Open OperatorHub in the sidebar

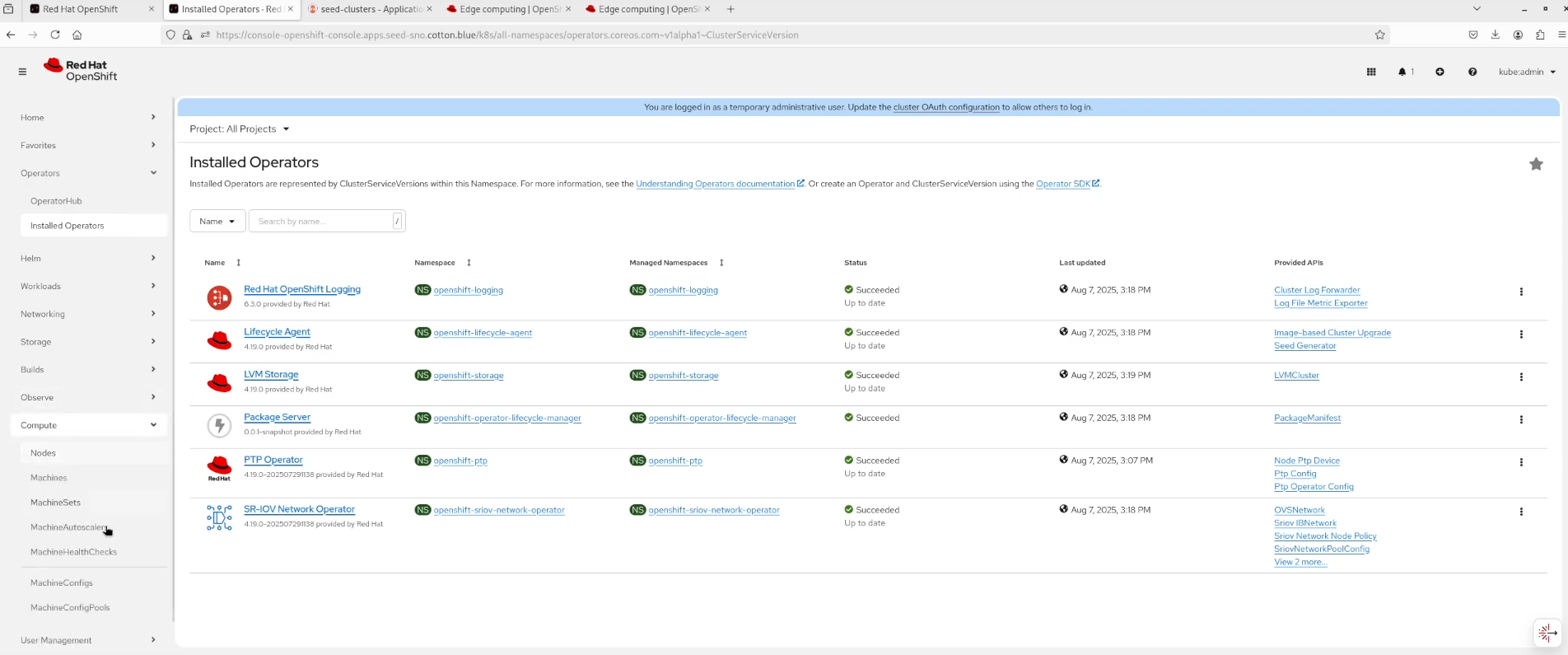tap(56, 201)
